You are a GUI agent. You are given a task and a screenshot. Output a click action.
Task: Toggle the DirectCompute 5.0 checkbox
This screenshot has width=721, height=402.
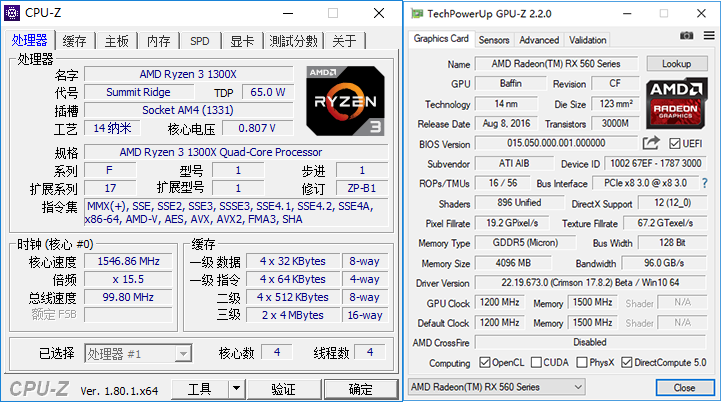(626, 362)
